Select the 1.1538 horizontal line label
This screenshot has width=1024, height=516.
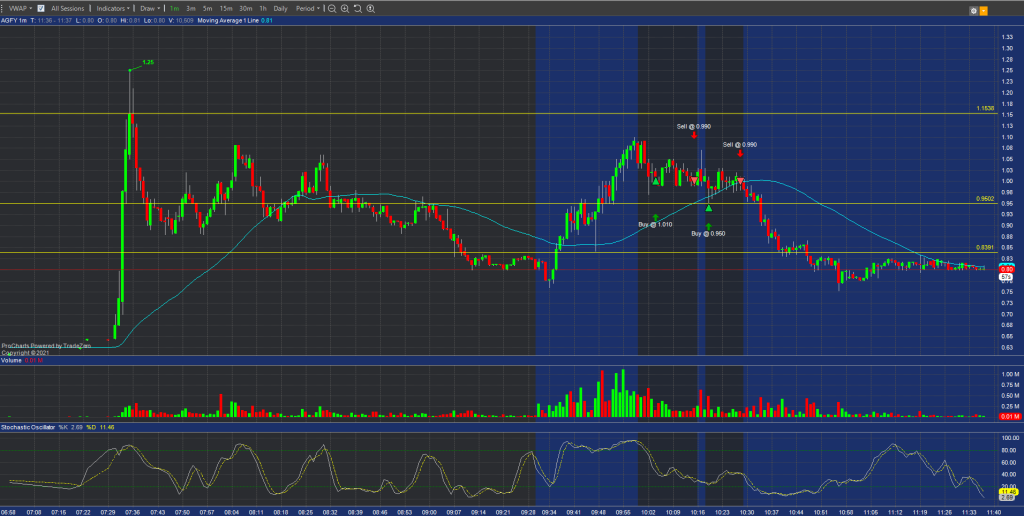pos(985,108)
